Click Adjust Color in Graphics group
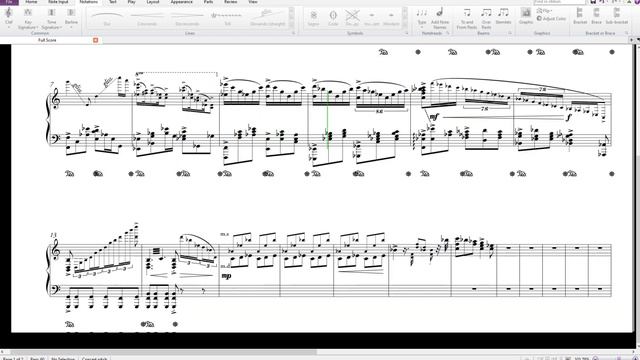The width and height of the screenshot is (640, 360). pyautogui.click(x=551, y=19)
